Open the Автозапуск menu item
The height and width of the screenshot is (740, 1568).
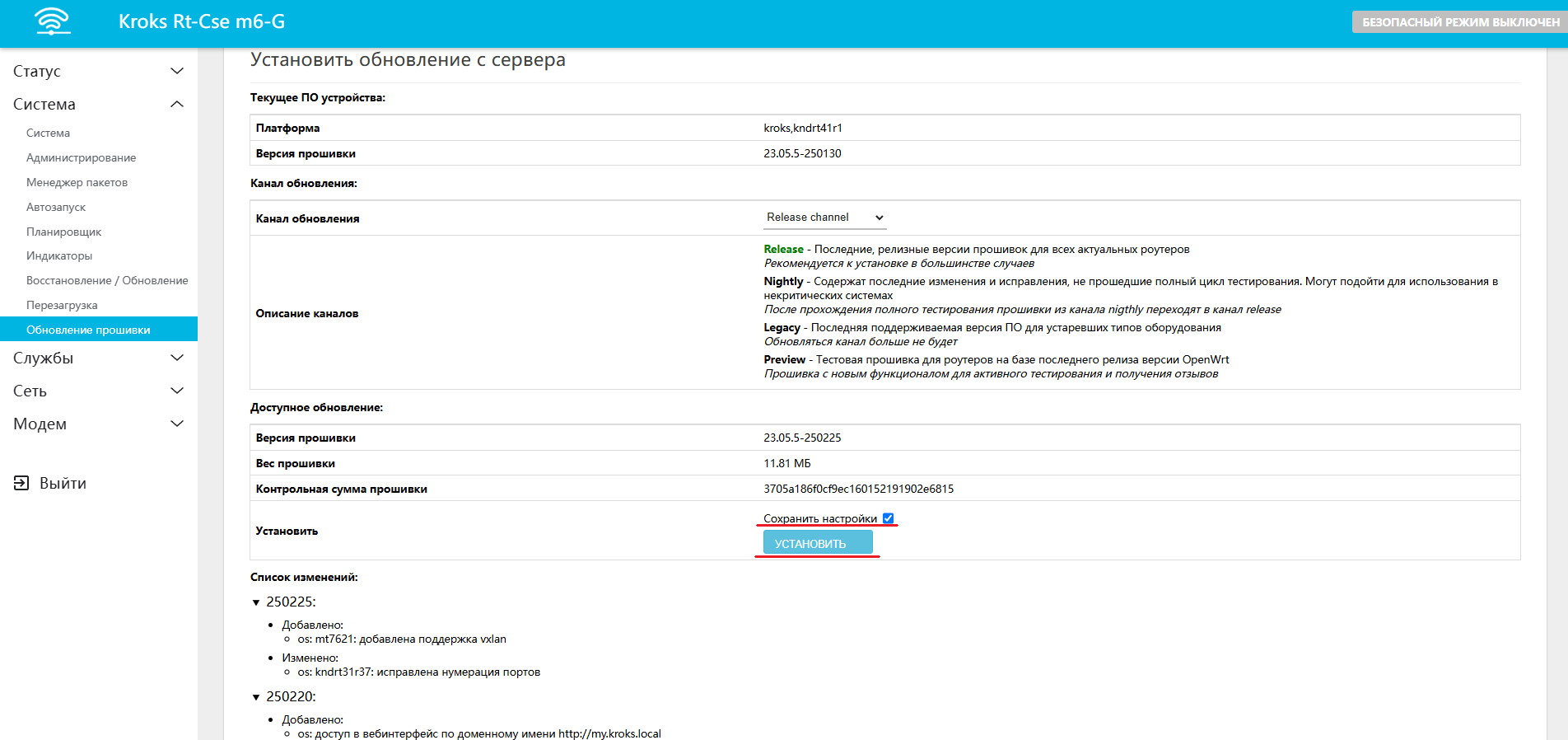56,207
